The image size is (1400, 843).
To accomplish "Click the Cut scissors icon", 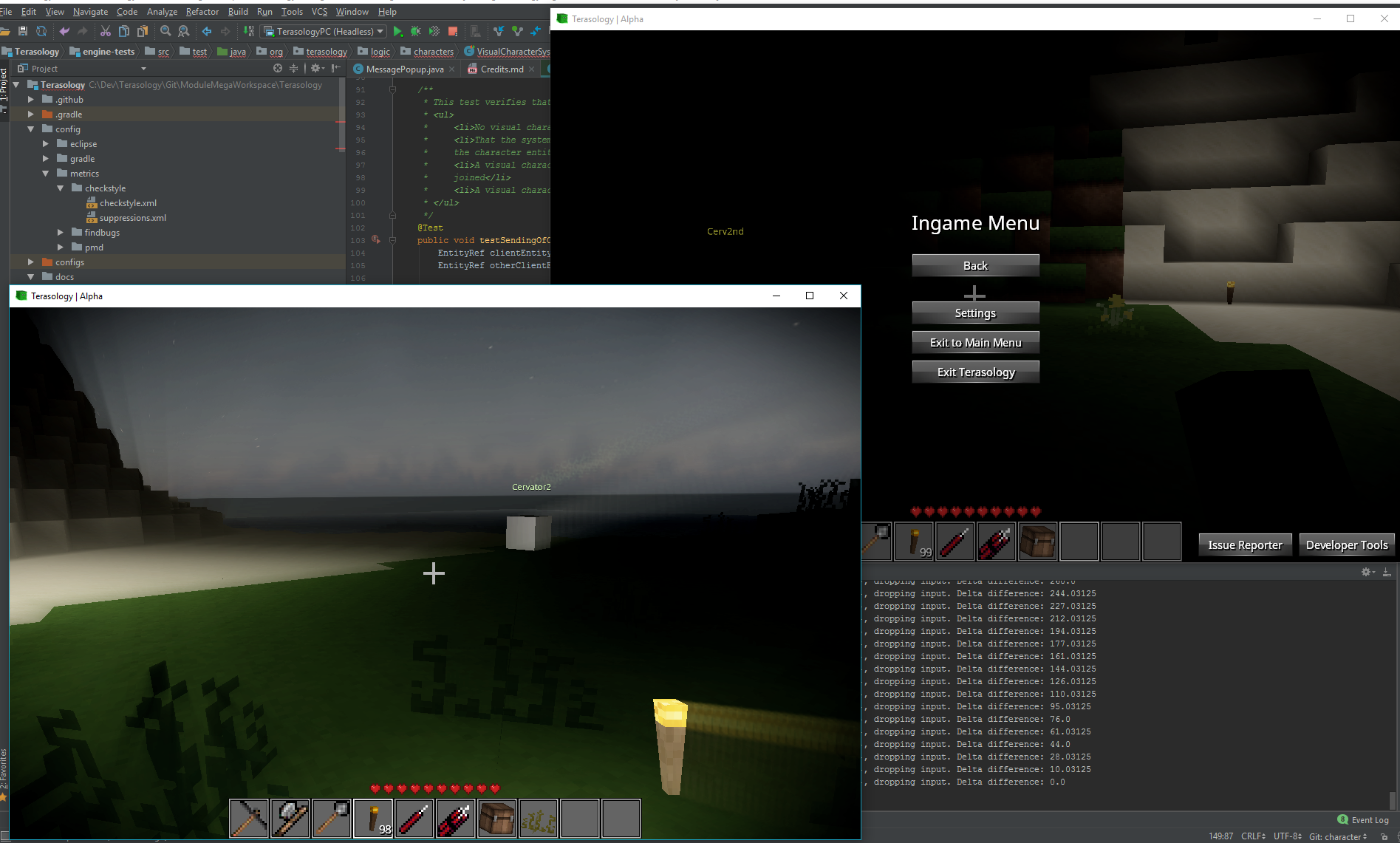I will tap(106, 31).
